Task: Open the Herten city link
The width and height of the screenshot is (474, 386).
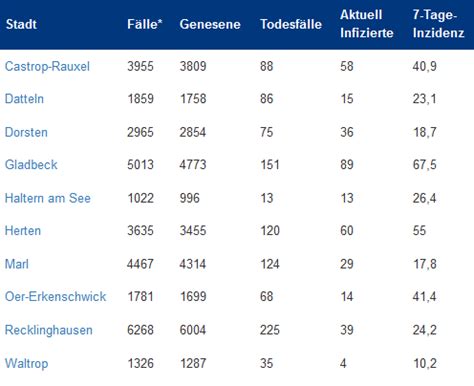Action: (x=23, y=230)
